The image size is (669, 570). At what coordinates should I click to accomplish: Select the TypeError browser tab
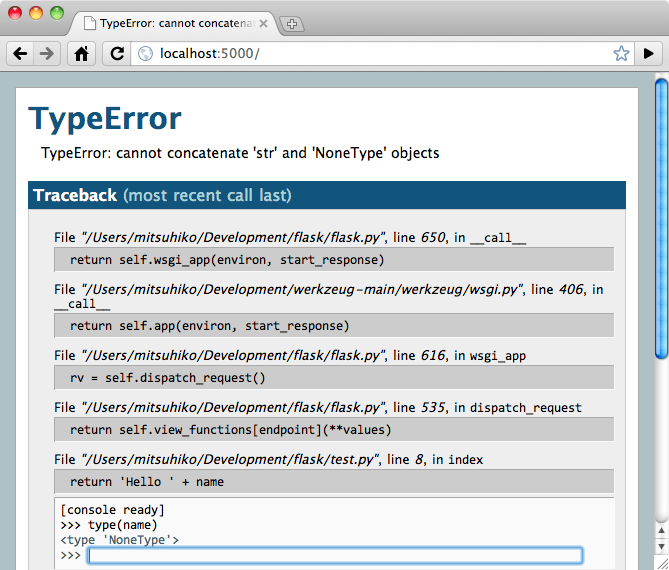pos(175,22)
